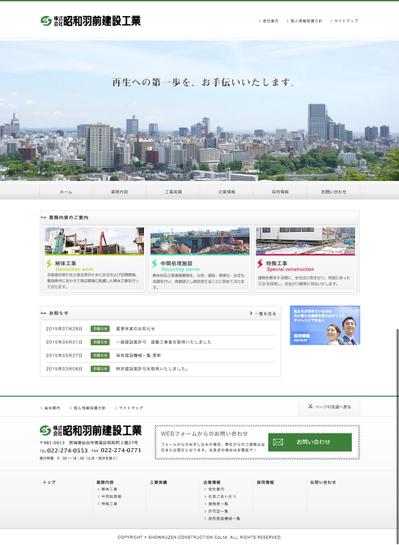This screenshot has height=545, width=399.
Task: Click 工事実績 in the footer sitemap
Action: click(158, 482)
